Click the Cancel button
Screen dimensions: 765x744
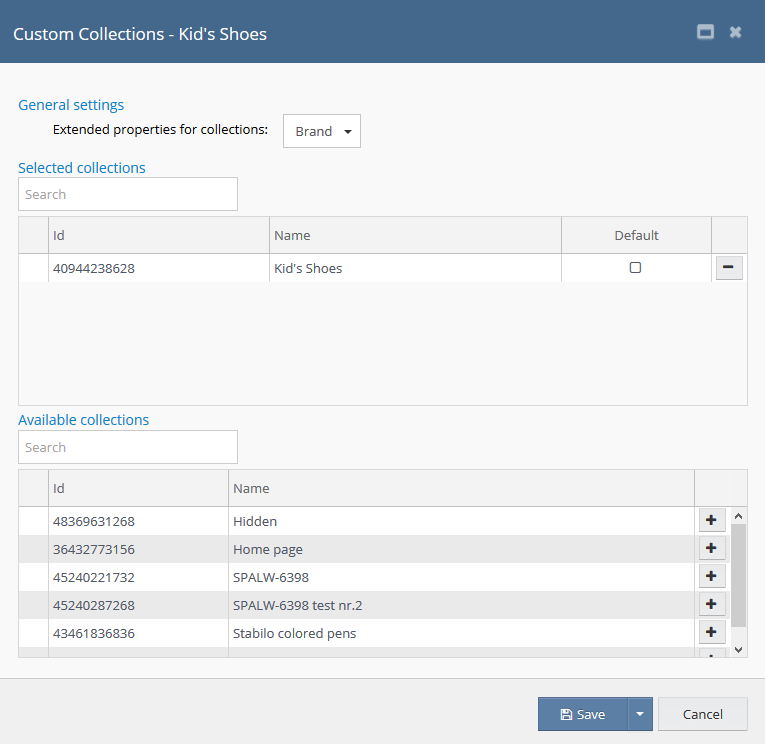pos(702,714)
